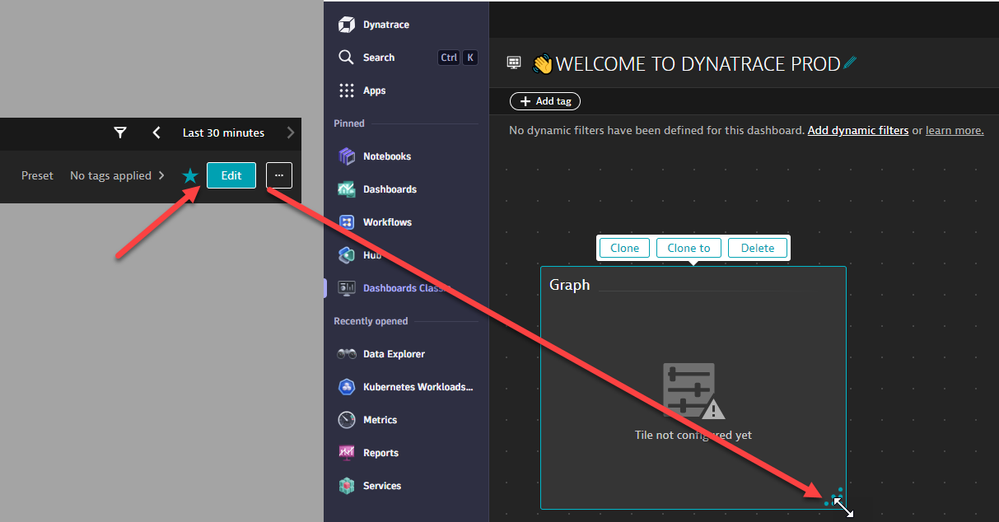This screenshot has width=999, height=522.
Task: Click the Dashboards Classic icon
Action: coord(347,288)
